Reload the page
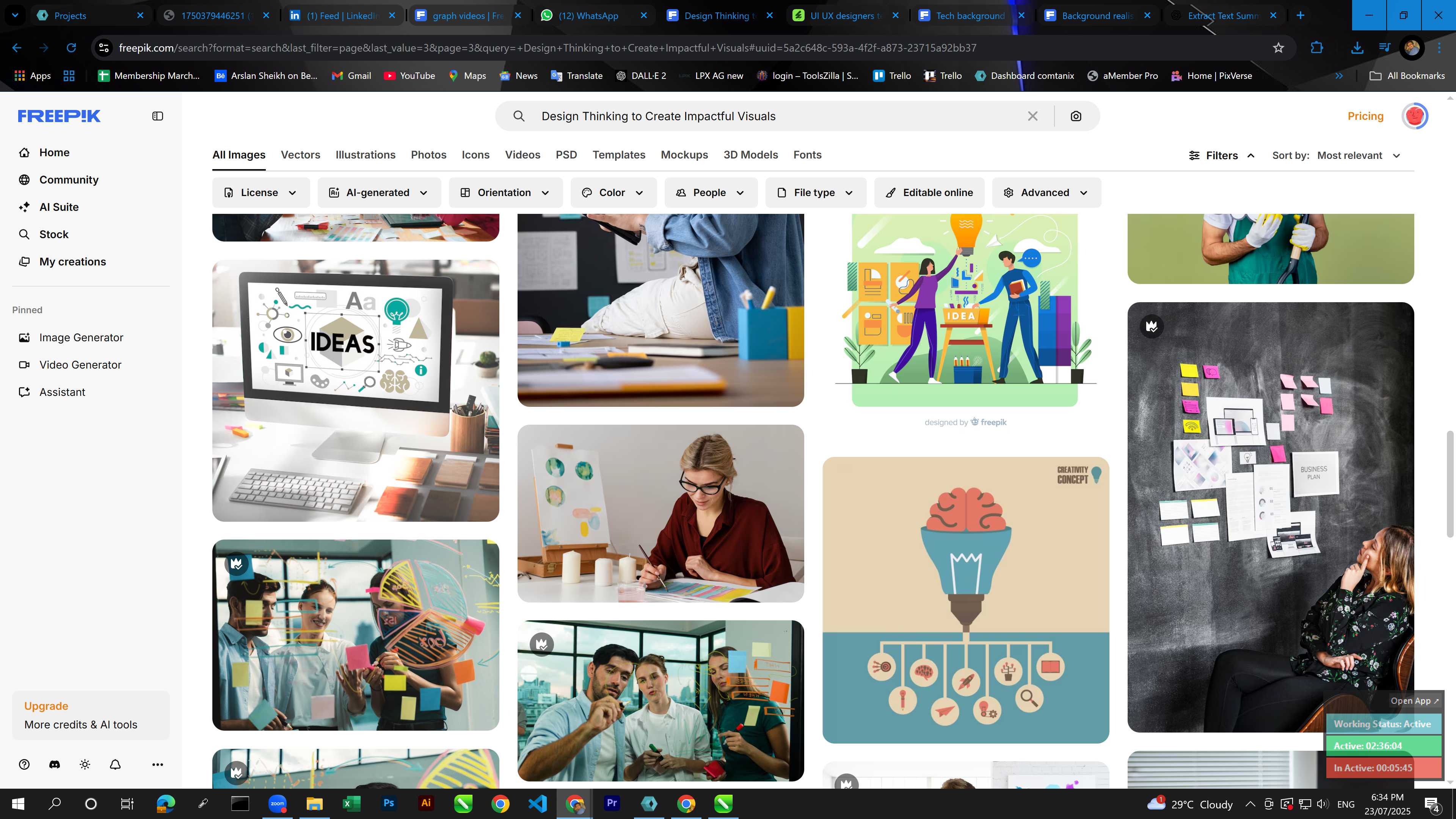The height and width of the screenshot is (819, 1456). coord(71,48)
